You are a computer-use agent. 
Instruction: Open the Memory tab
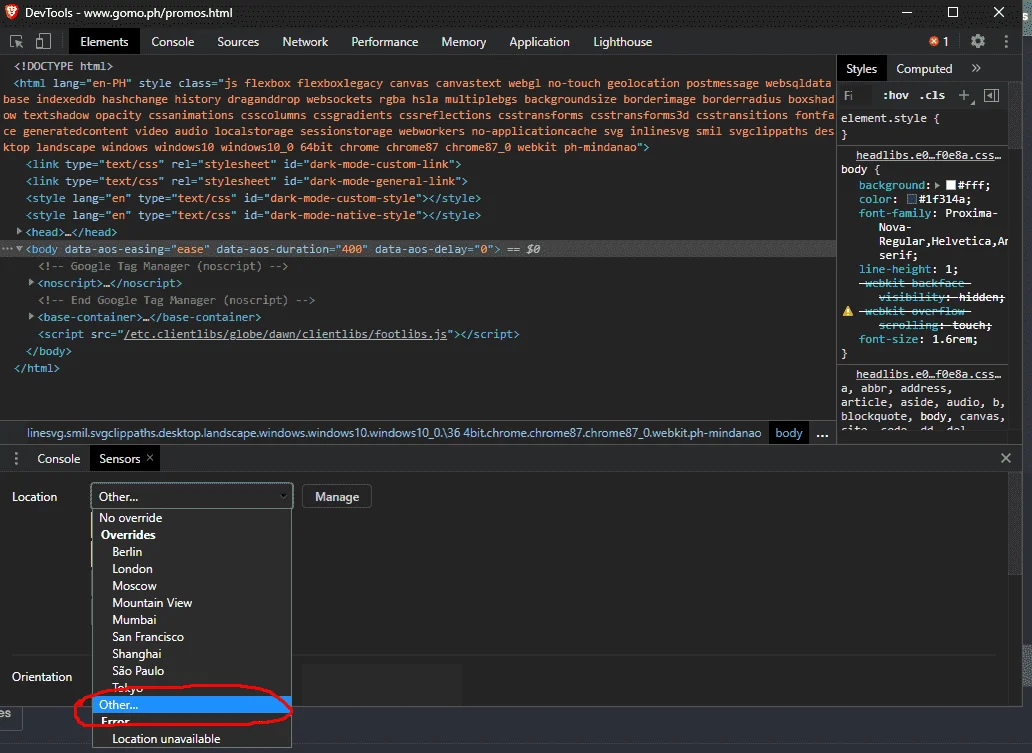point(463,41)
